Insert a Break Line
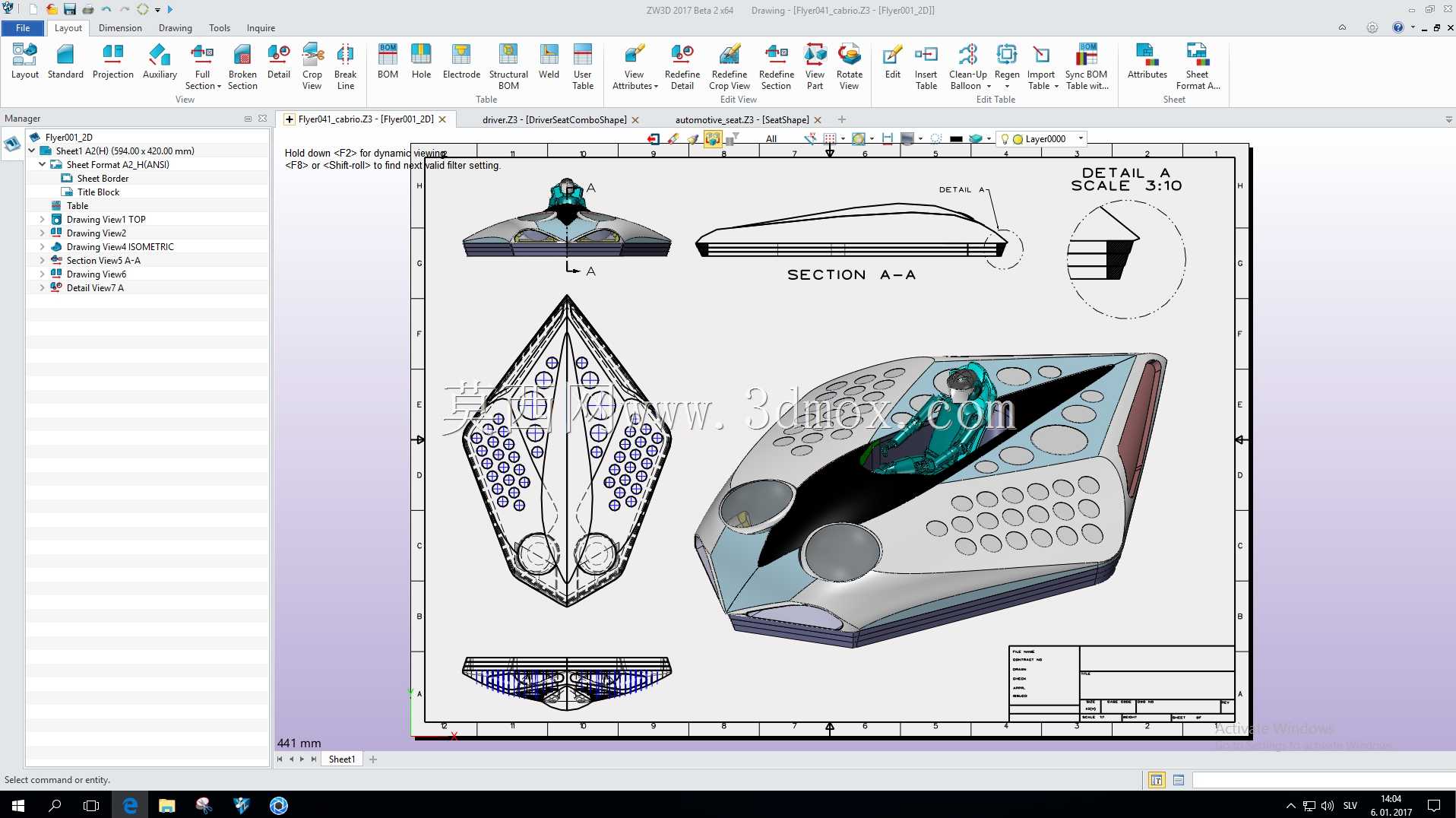Viewport: 1456px width, 818px height. 345,67
